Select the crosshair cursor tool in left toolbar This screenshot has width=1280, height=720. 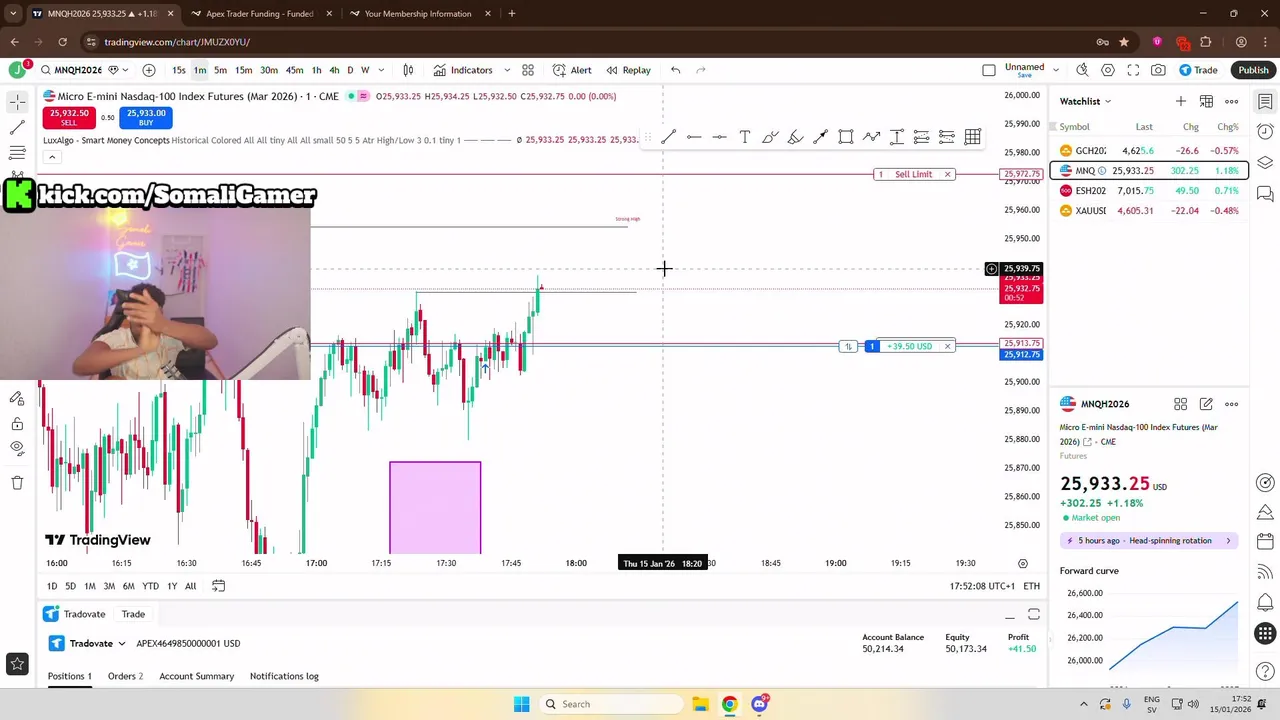(17, 102)
